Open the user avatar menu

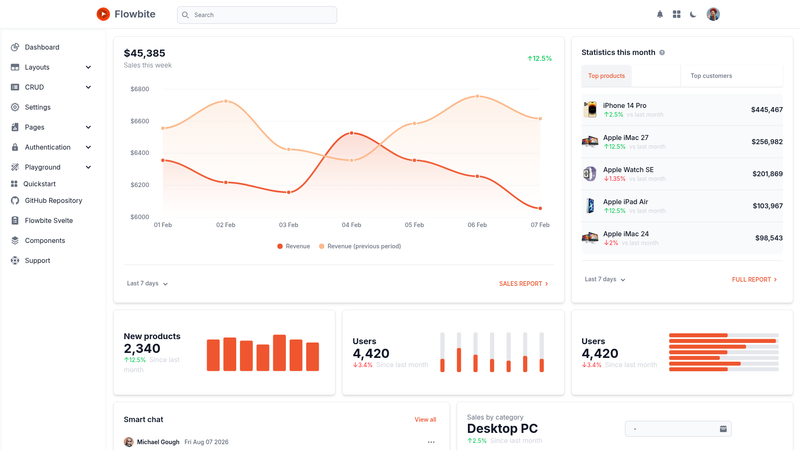pos(713,14)
